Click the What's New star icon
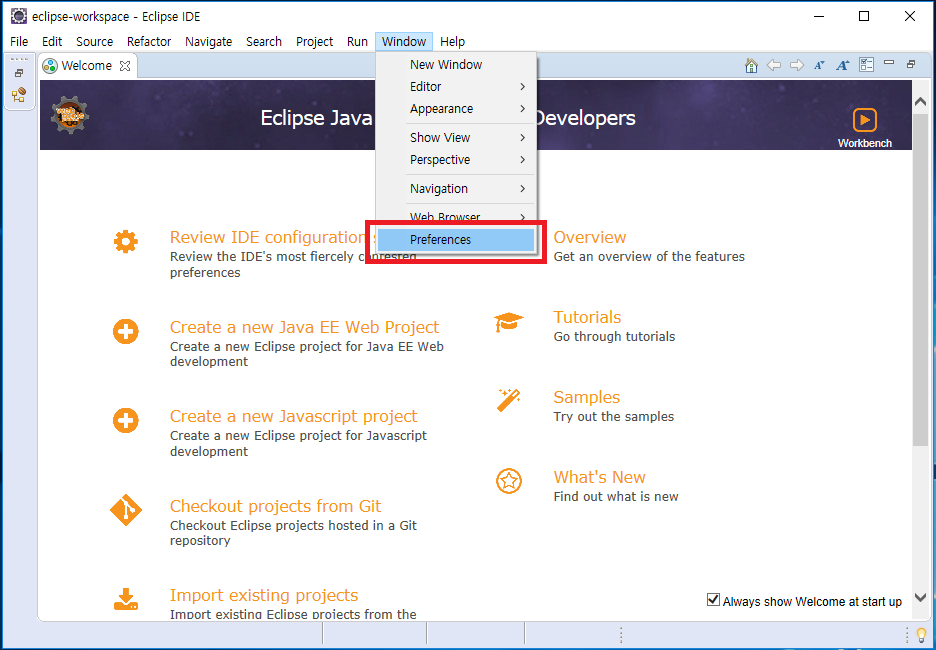 tap(509, 480)
